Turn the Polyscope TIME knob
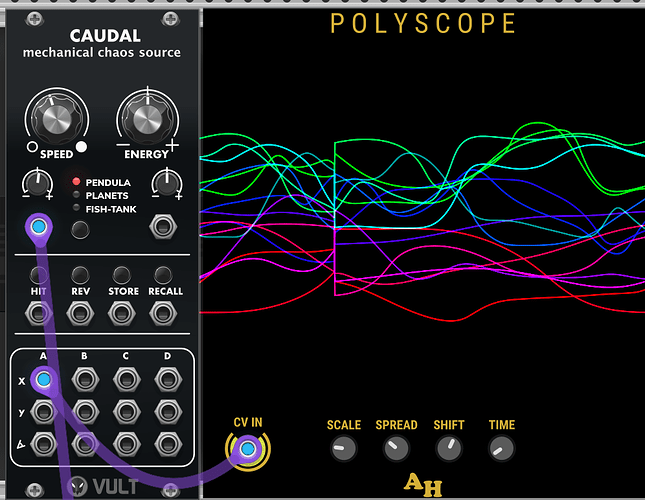The height and width of the screenshot is (500, 645). coord(501,449)
